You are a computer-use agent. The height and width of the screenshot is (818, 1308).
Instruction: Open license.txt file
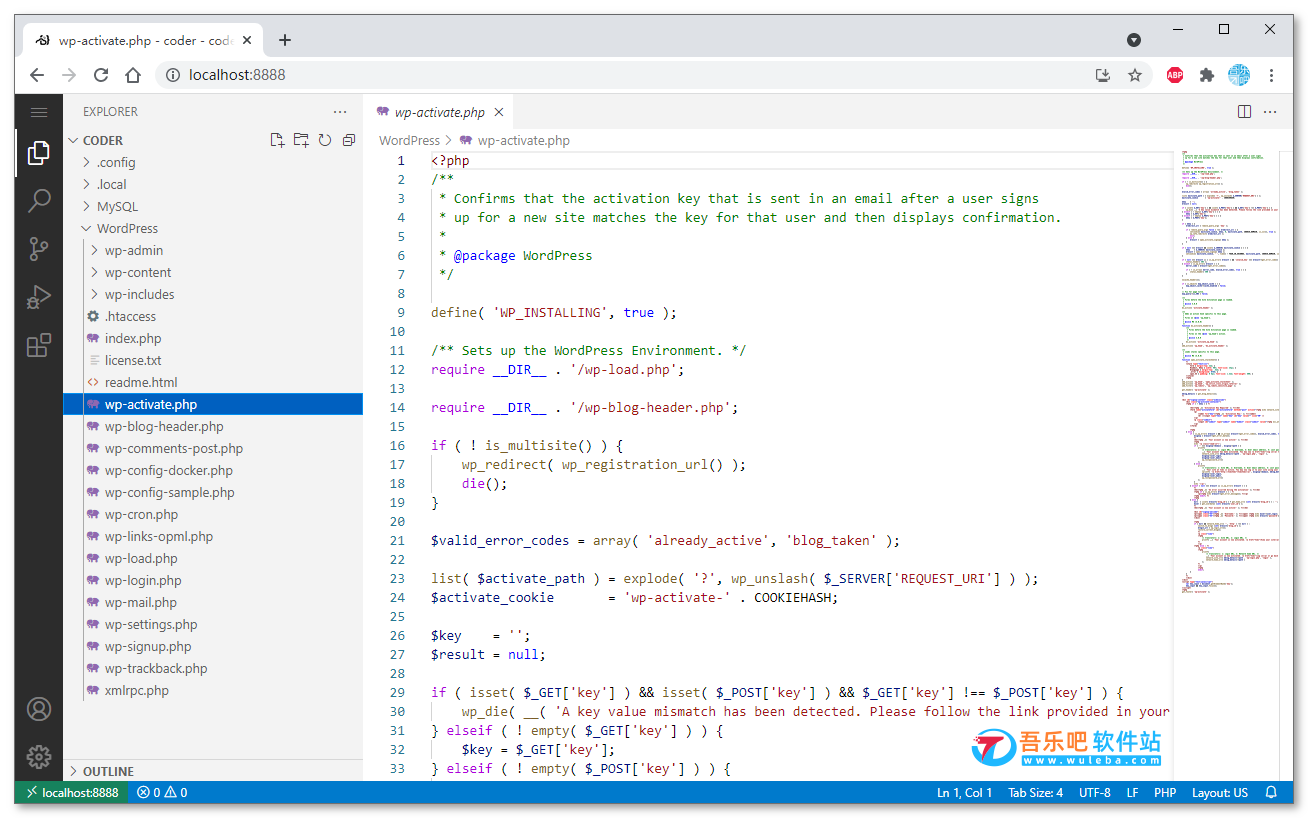coord(213,360)
